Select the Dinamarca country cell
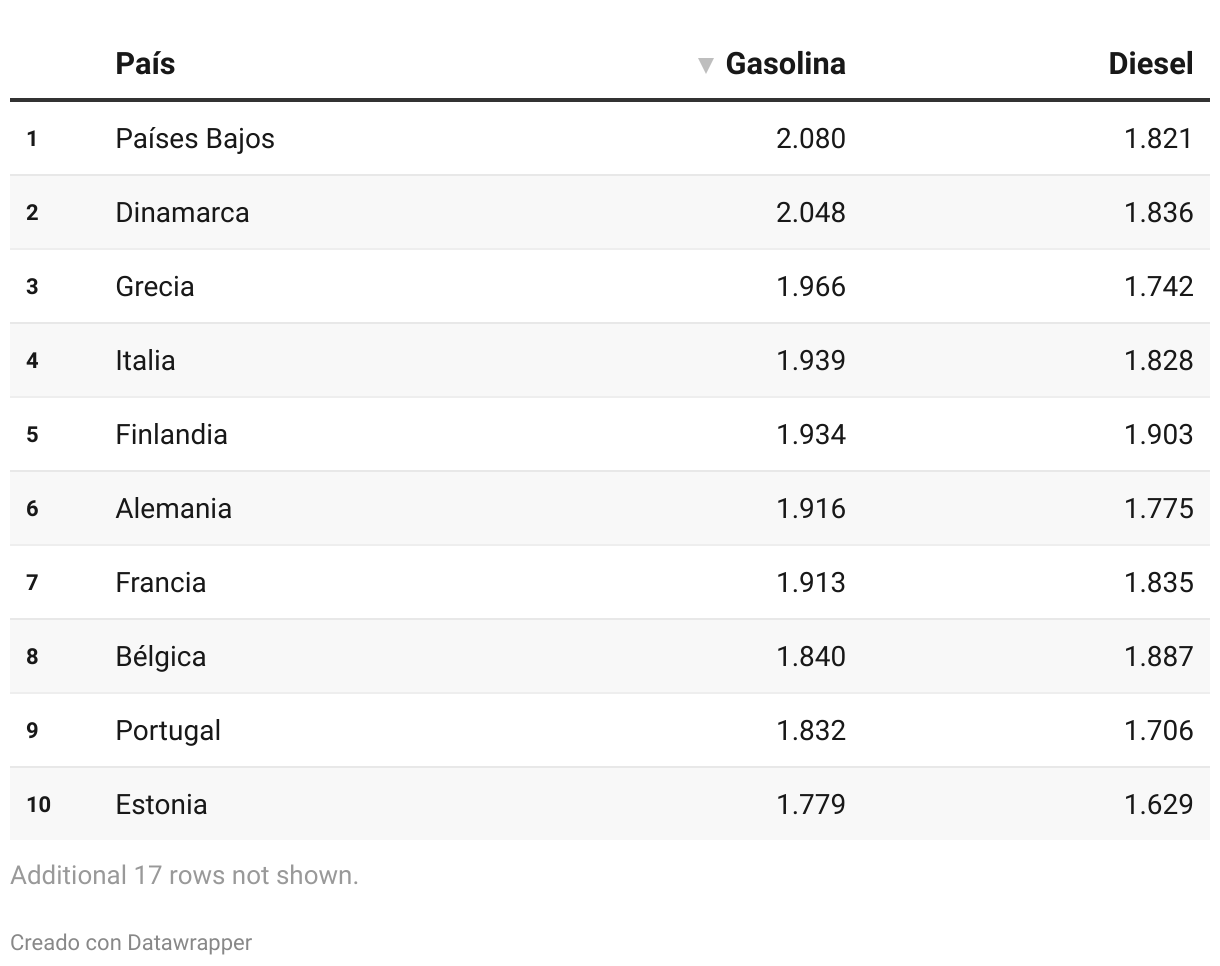This screenshot has width=1220, height=966. (182, 212)
